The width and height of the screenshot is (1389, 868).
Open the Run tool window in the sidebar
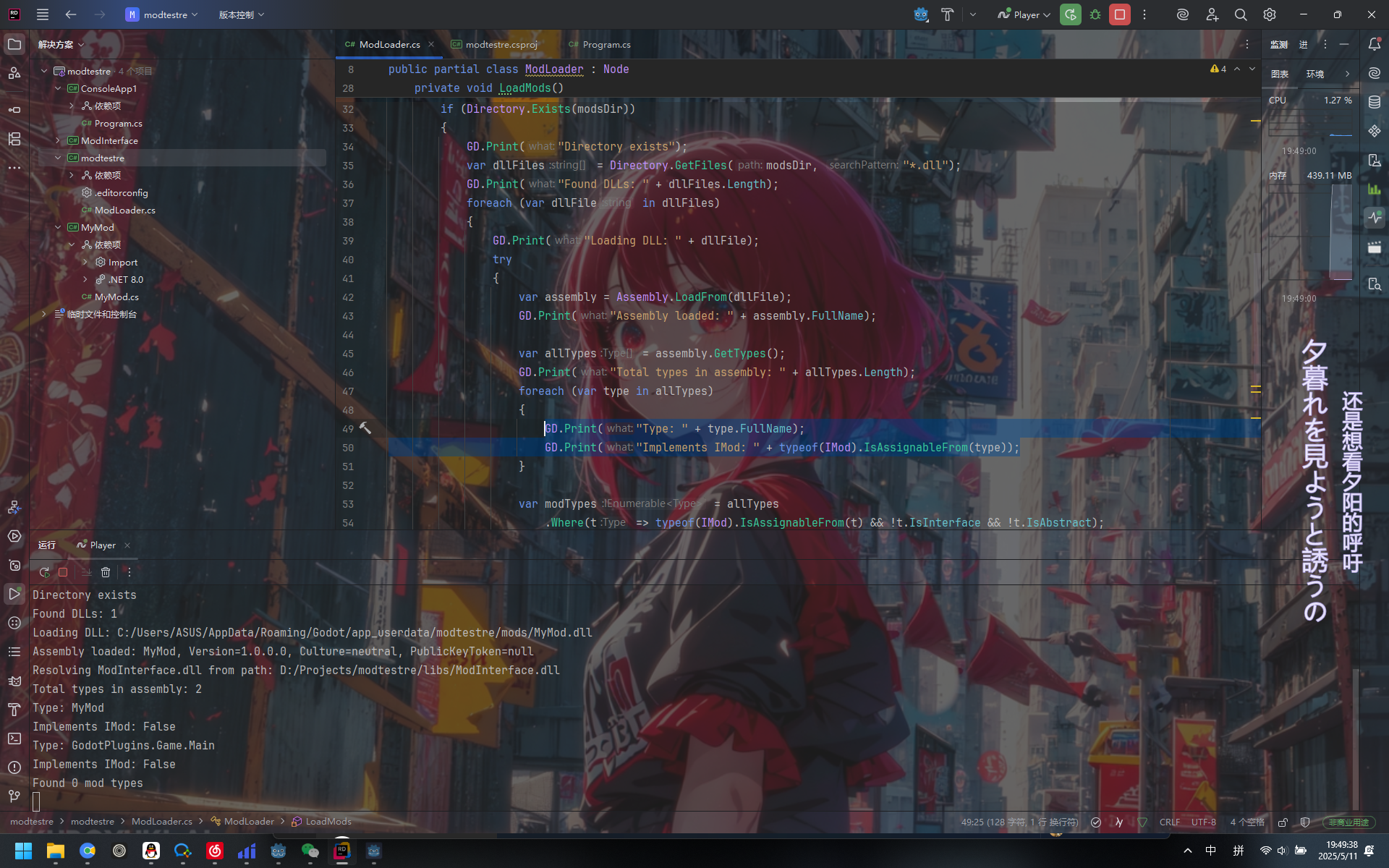14,594
